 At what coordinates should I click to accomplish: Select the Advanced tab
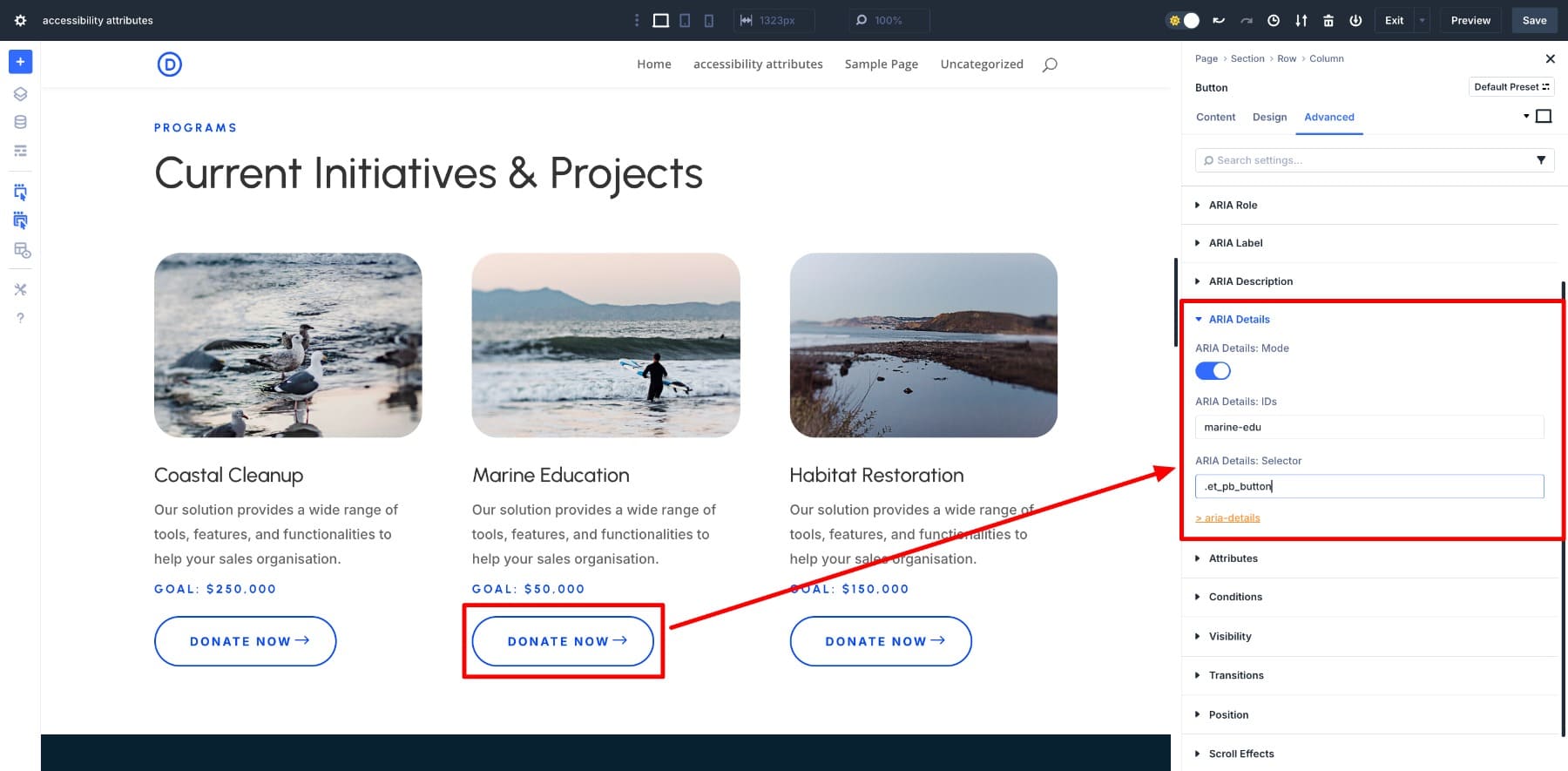[x=1329, y=117]
